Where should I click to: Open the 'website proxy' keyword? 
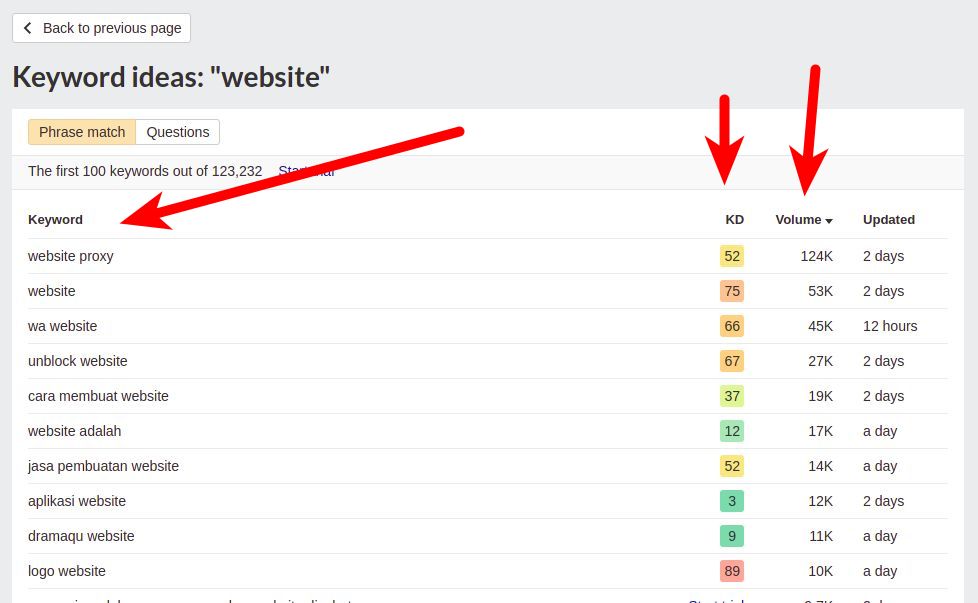point(71,256)
